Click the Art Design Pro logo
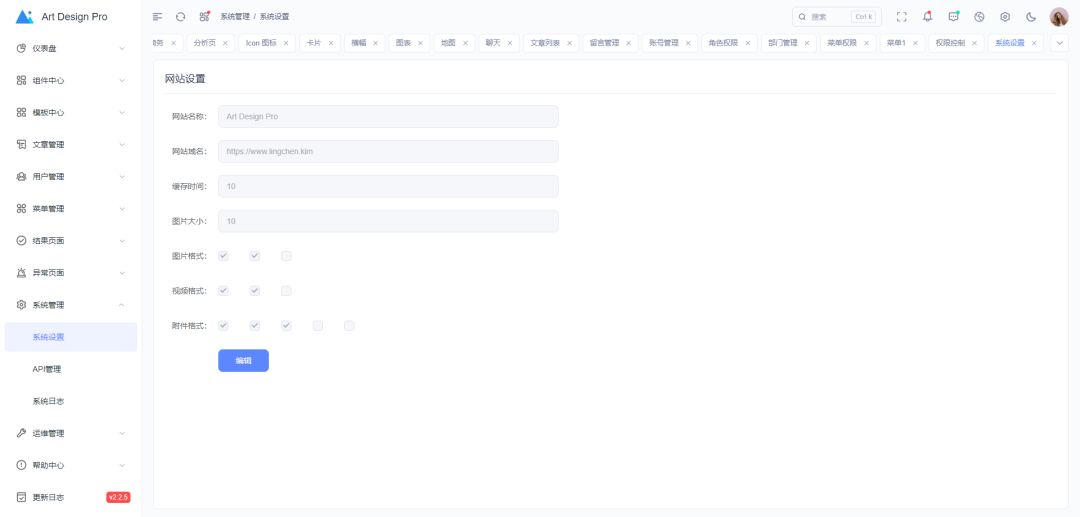 pyautogui.click(x=24, y=17)
